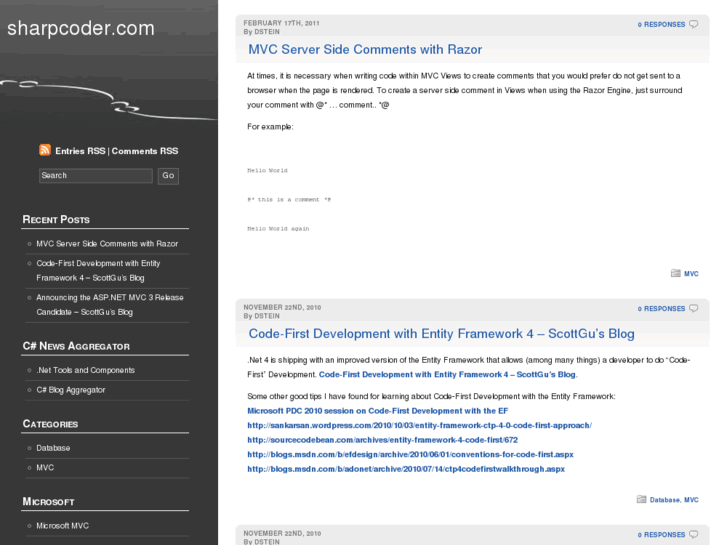The width and height of the screenshot is (727, 545).
Task: Open the Microsoft PDC 2010 session link
Action: [377, 411]
